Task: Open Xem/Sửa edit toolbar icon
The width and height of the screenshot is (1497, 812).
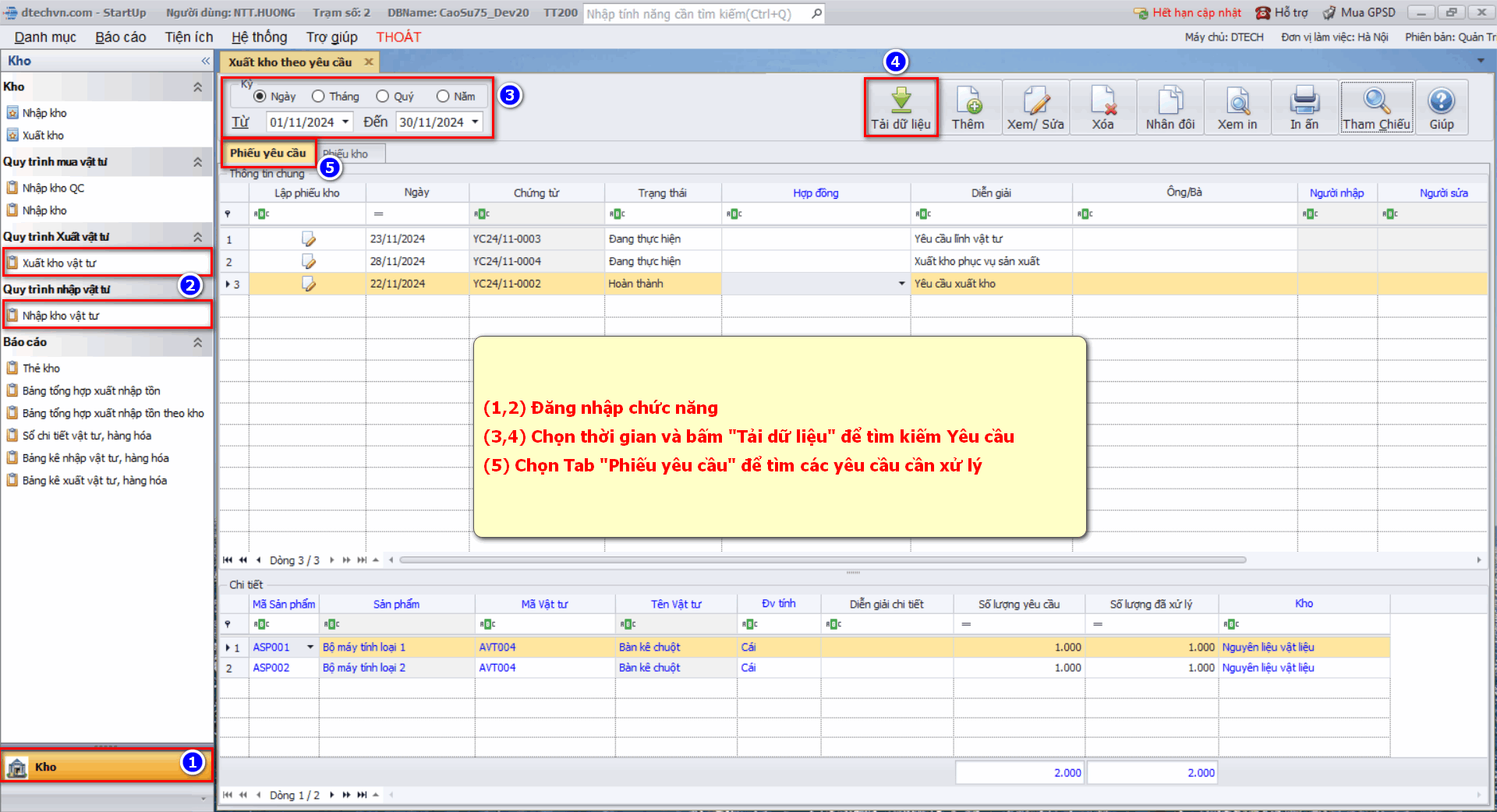Action: [x=1035, y=101]
